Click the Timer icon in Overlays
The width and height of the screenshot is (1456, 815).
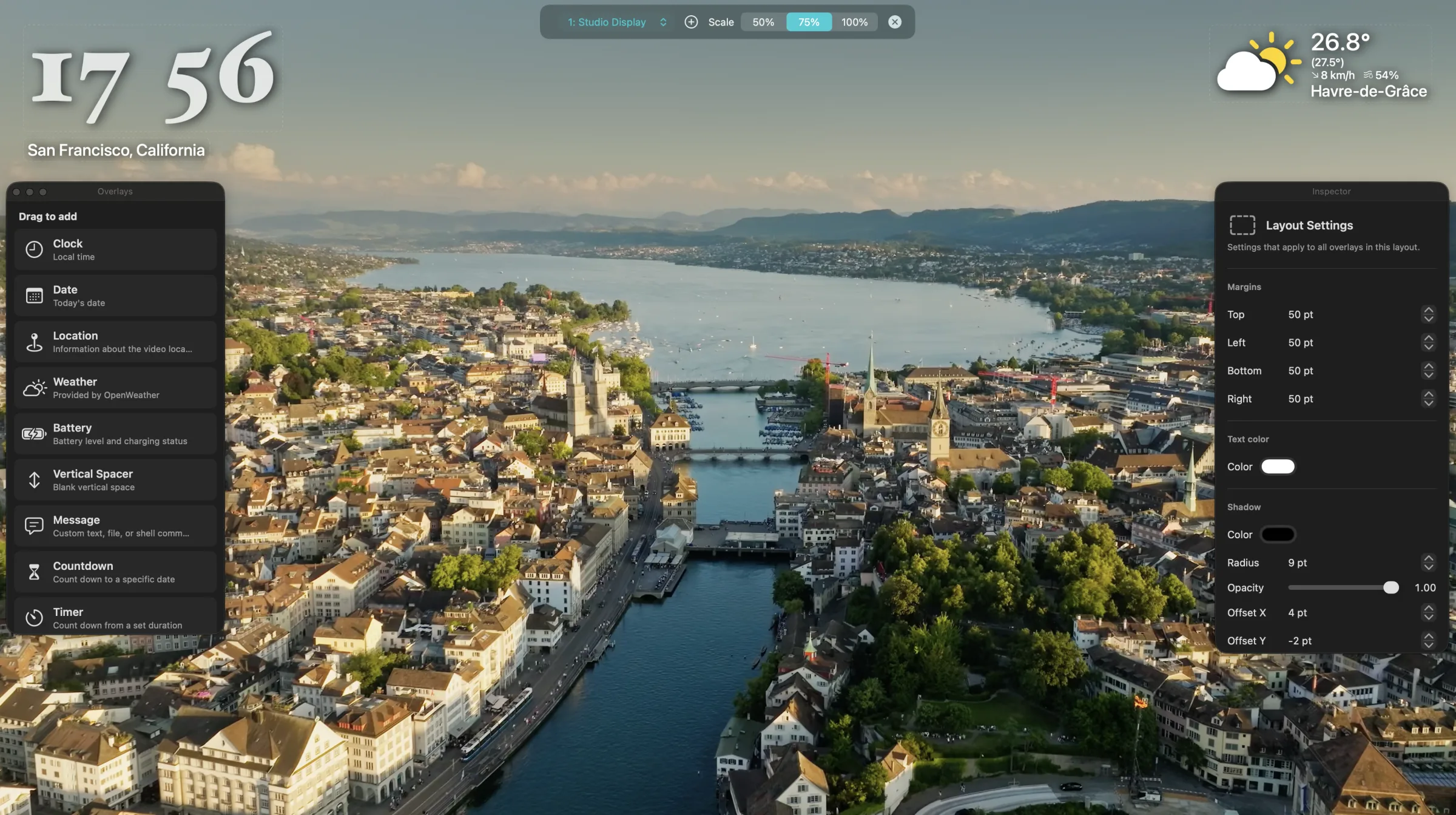click(34, 618)
